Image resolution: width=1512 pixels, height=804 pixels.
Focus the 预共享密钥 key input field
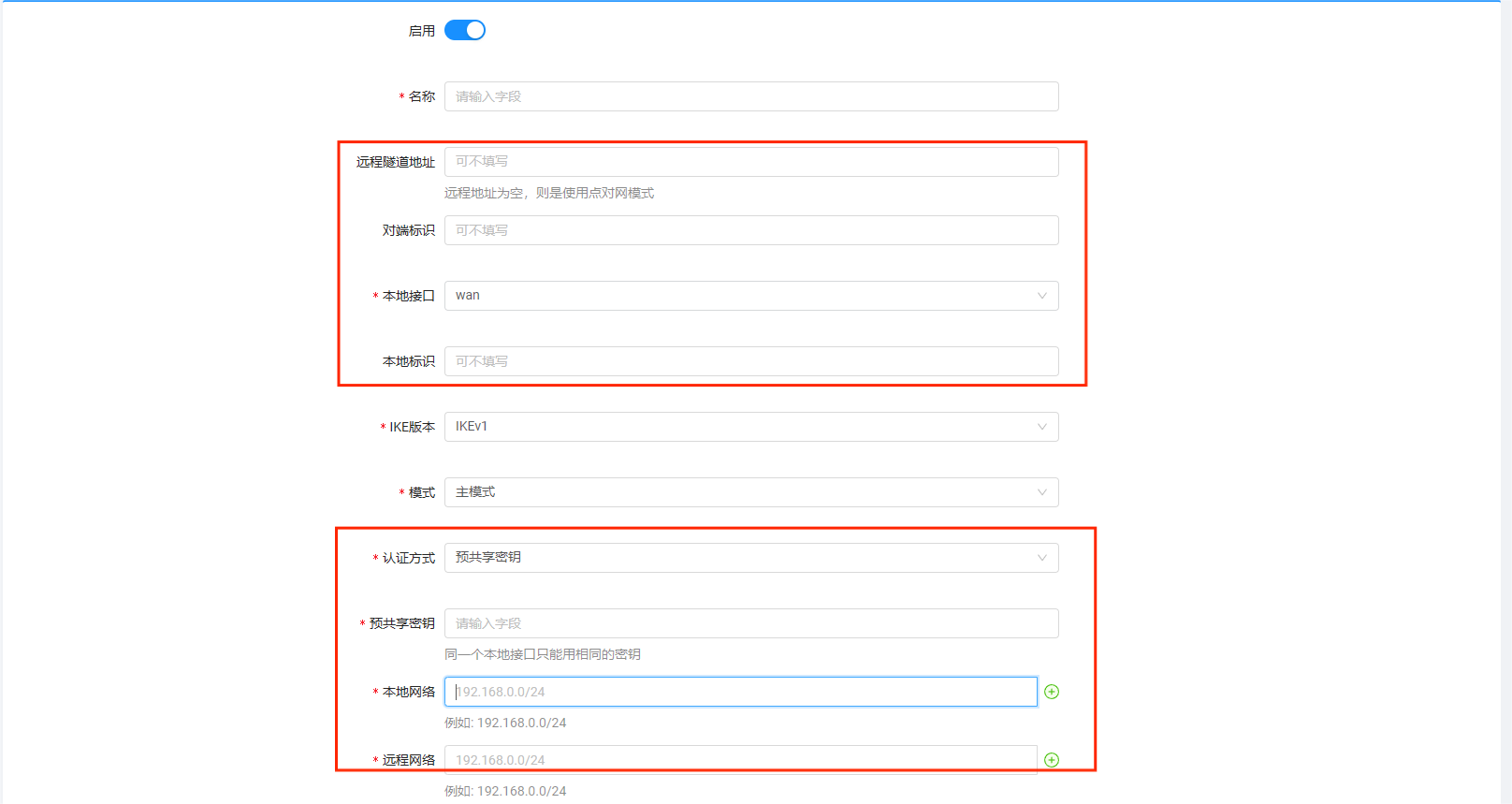750,623
